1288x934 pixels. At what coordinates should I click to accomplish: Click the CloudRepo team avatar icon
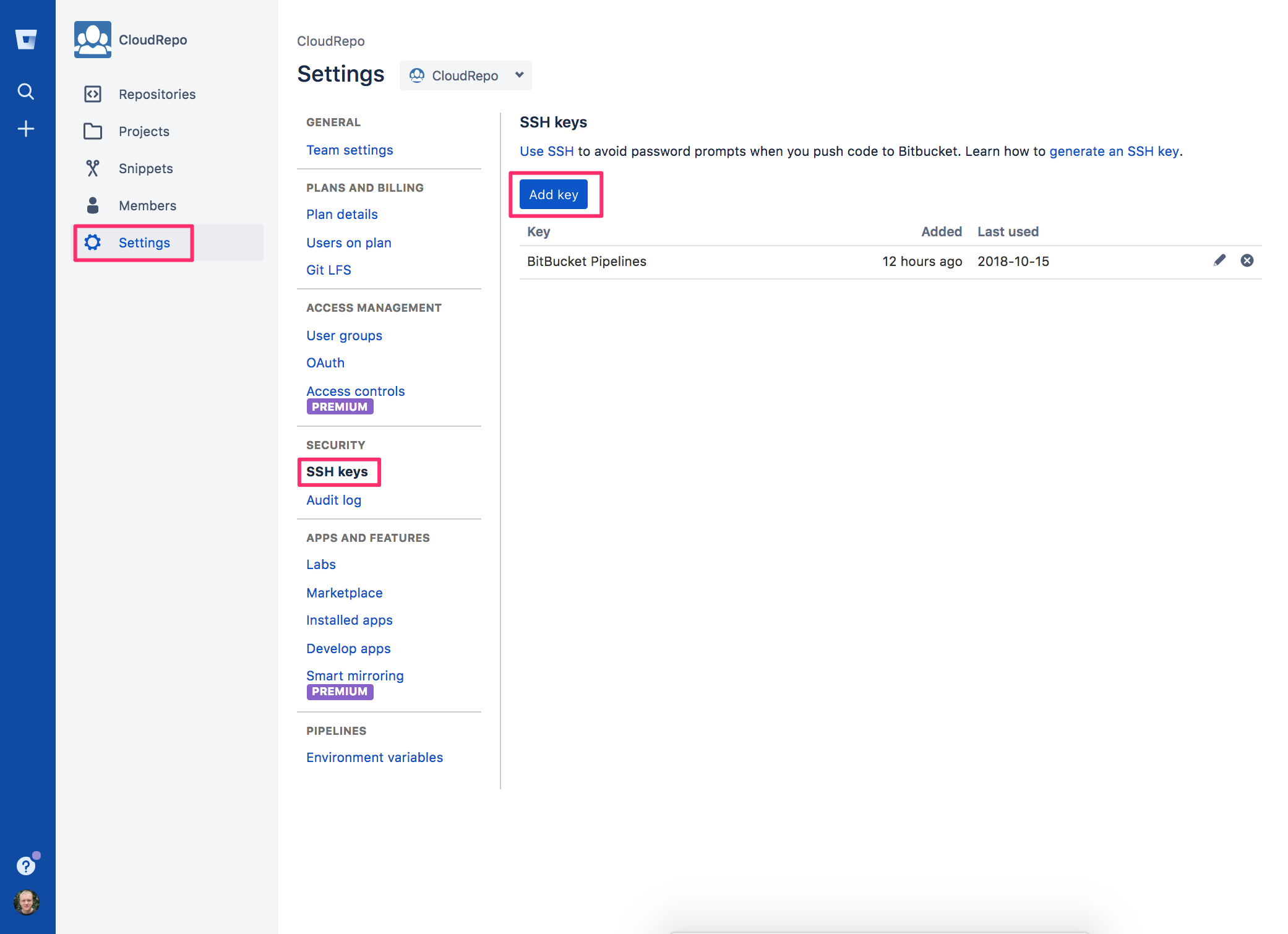93,40
